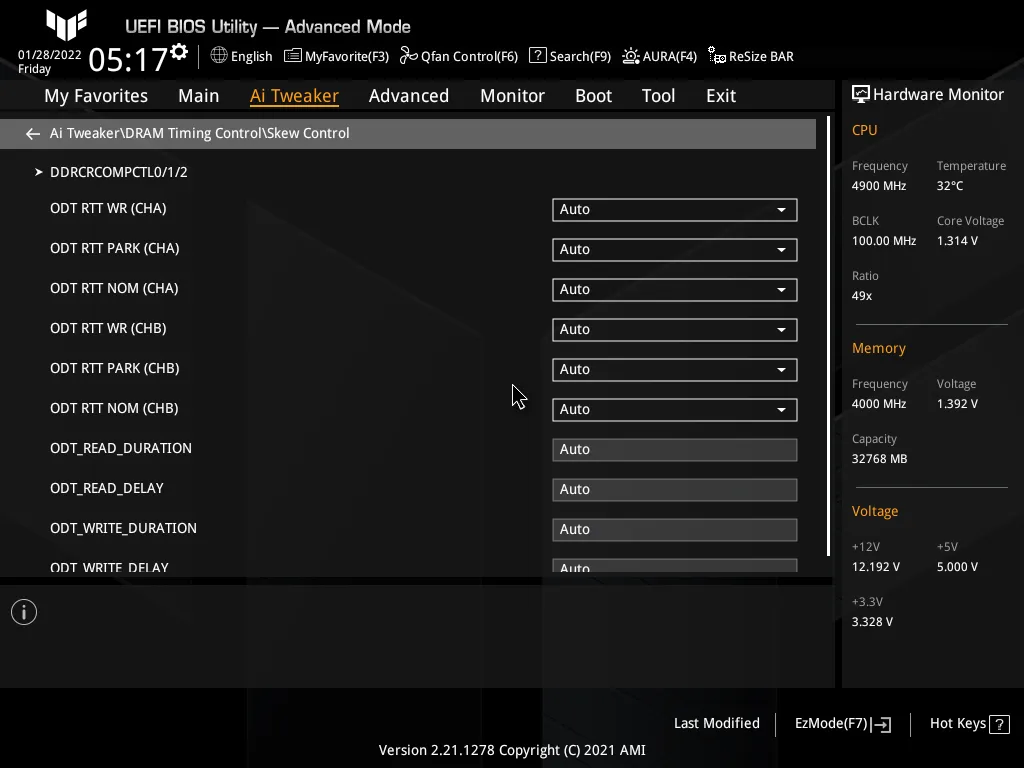The image size is (1024, 768).
Task: Click the Hardware Monitor screen icon
Action: click(861, 95)
